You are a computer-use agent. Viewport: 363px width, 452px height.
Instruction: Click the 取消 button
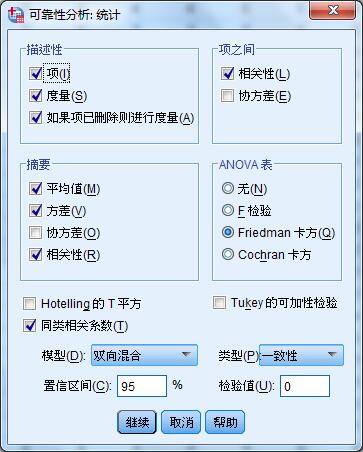181,422
